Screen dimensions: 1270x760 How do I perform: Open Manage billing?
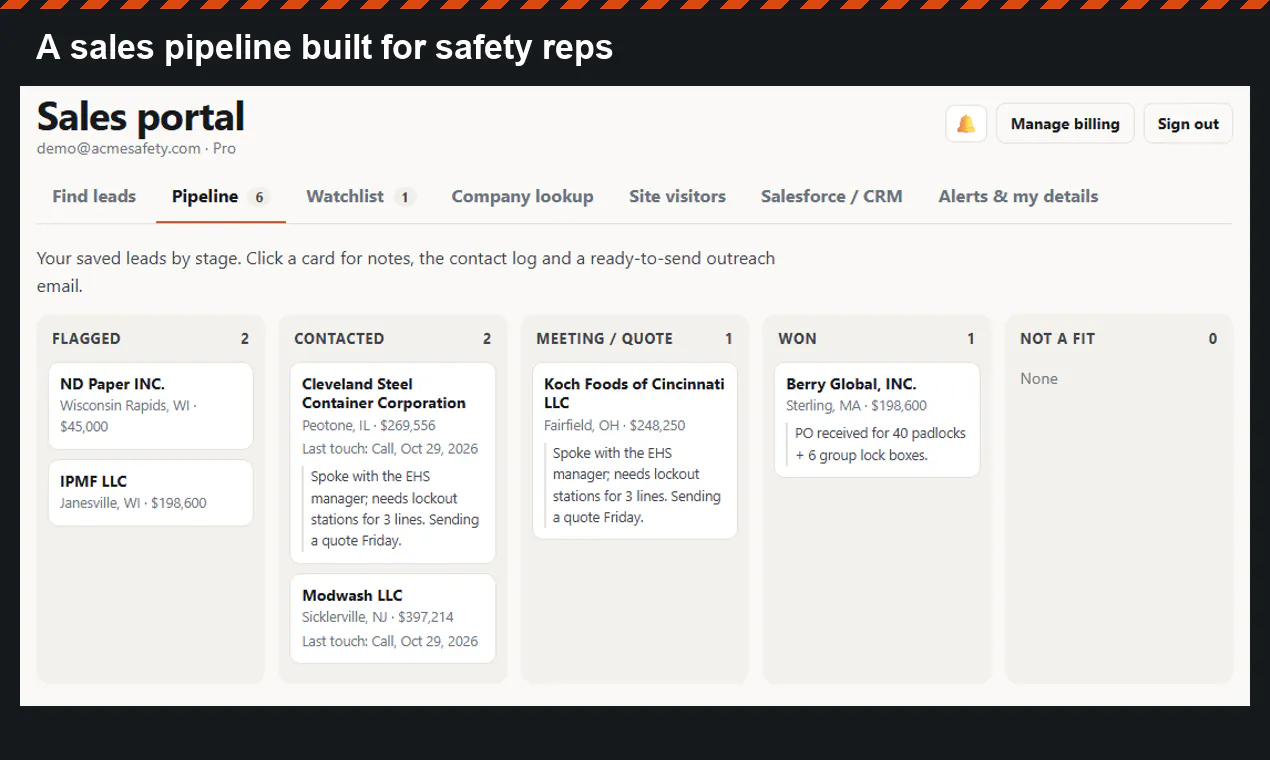tap(1065, 124)
